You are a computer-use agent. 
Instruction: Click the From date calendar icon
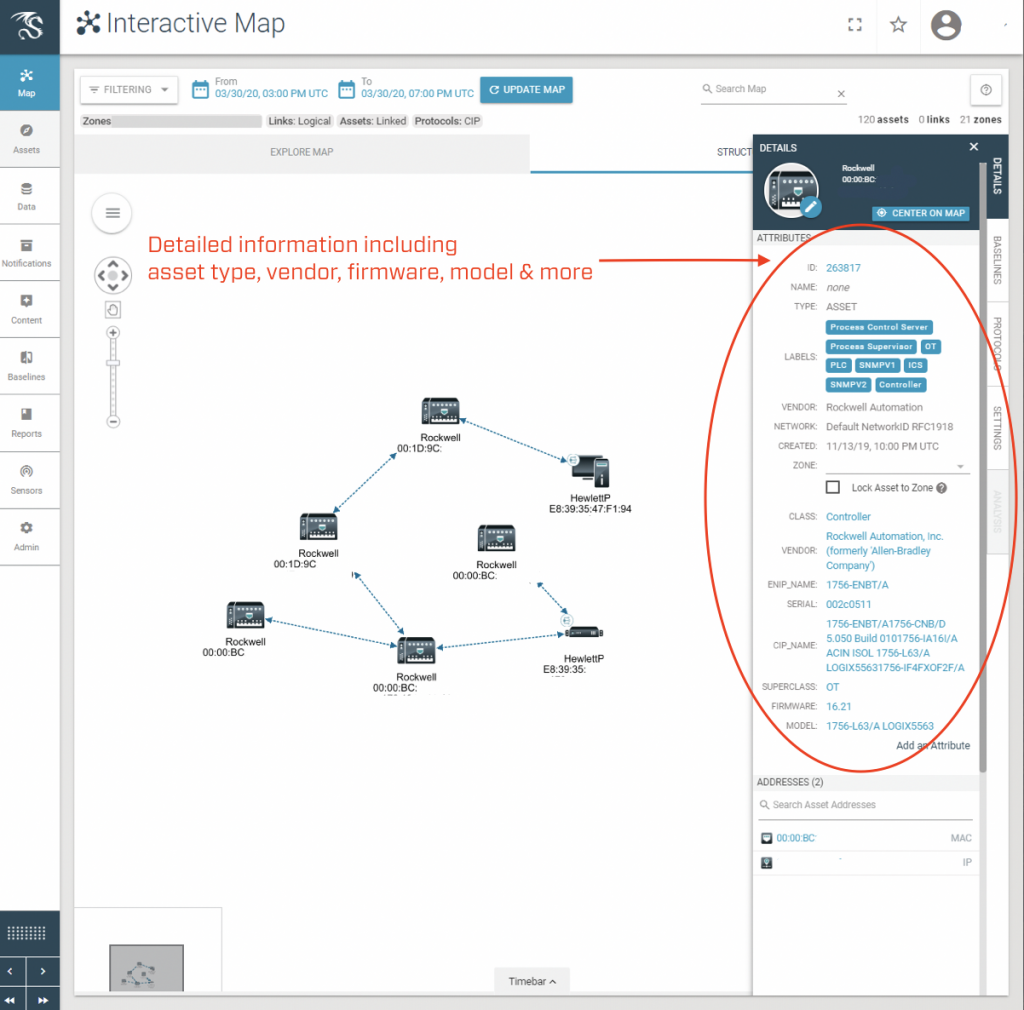click(x=200, y=89)
